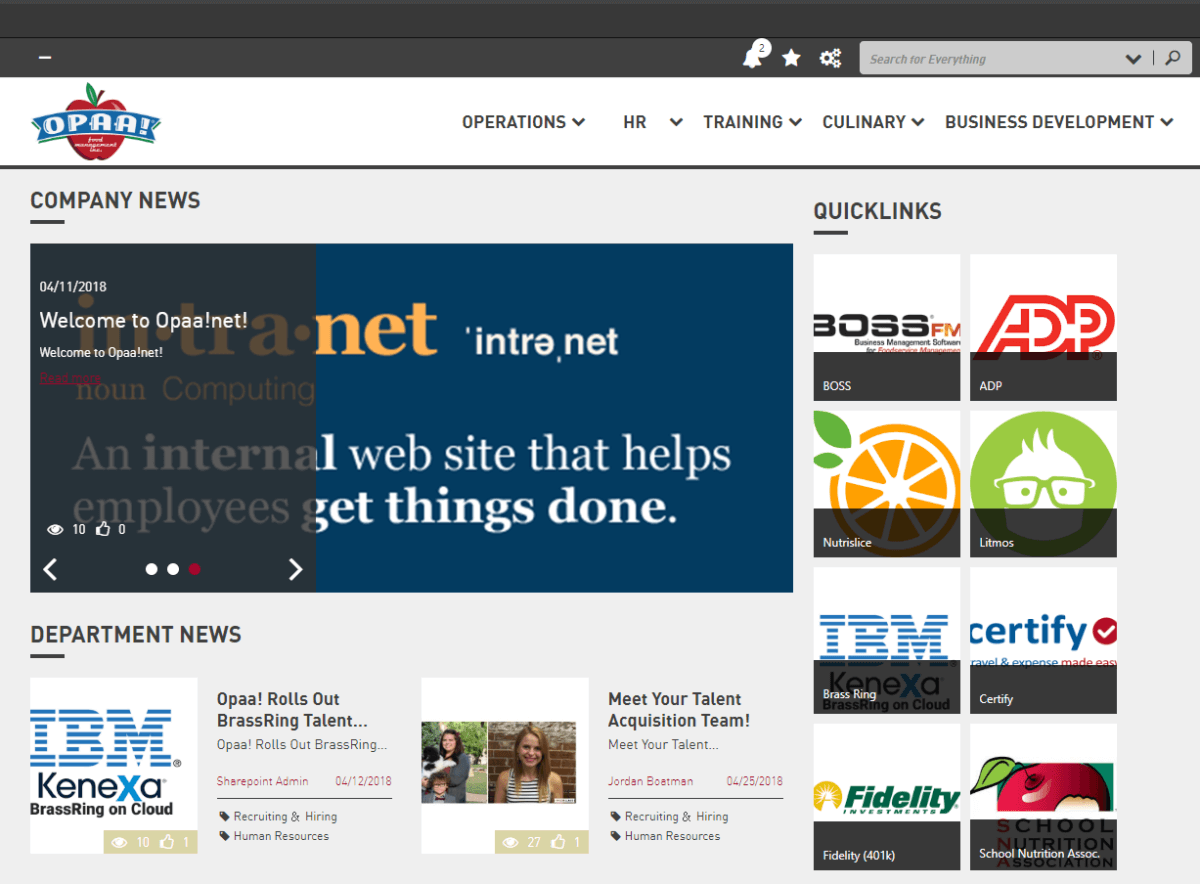The image size is (1200, 884).
Task: Advance the carousel with the right arrow
Action: (295, 568)
